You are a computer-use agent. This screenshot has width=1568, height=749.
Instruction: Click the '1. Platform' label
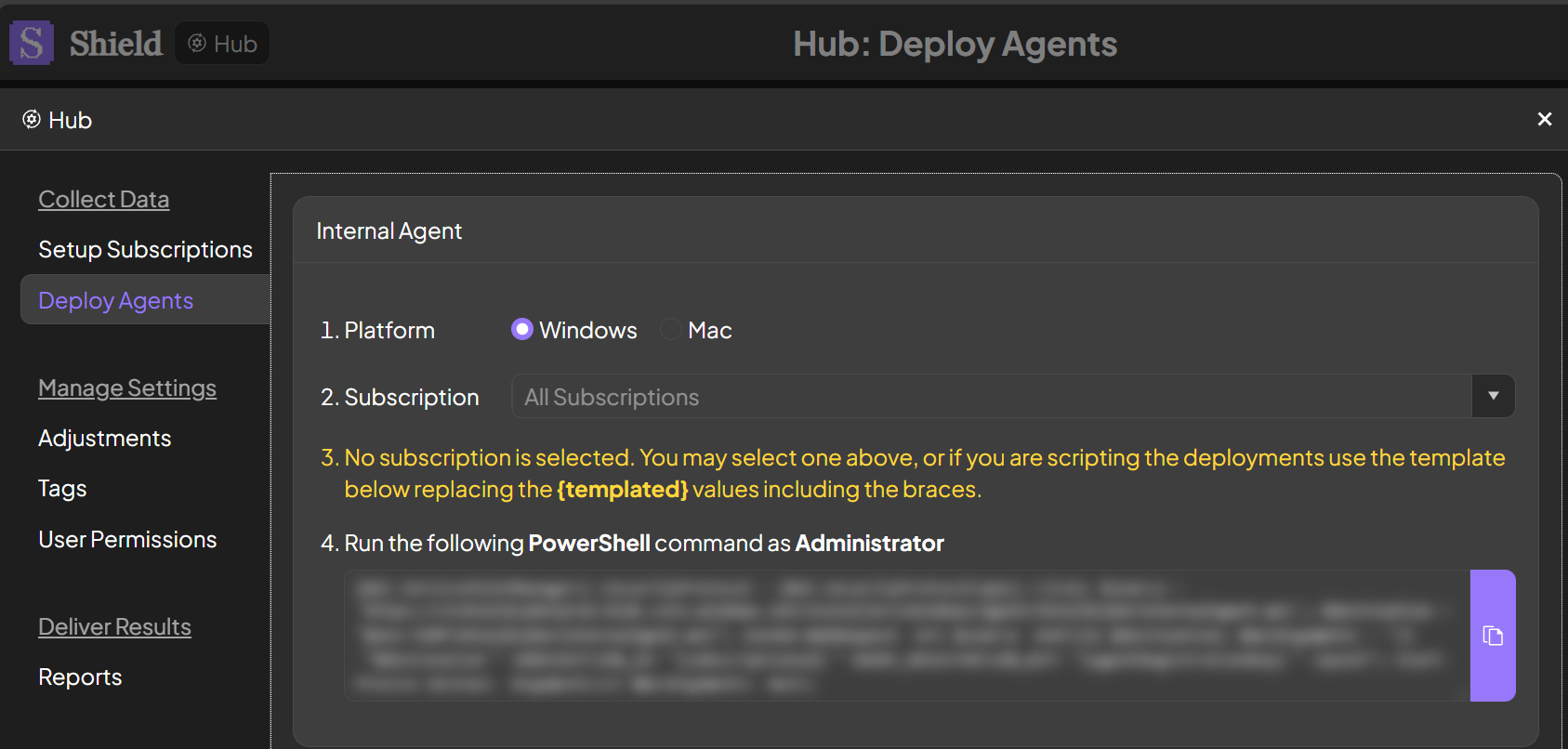click(377, 331)
